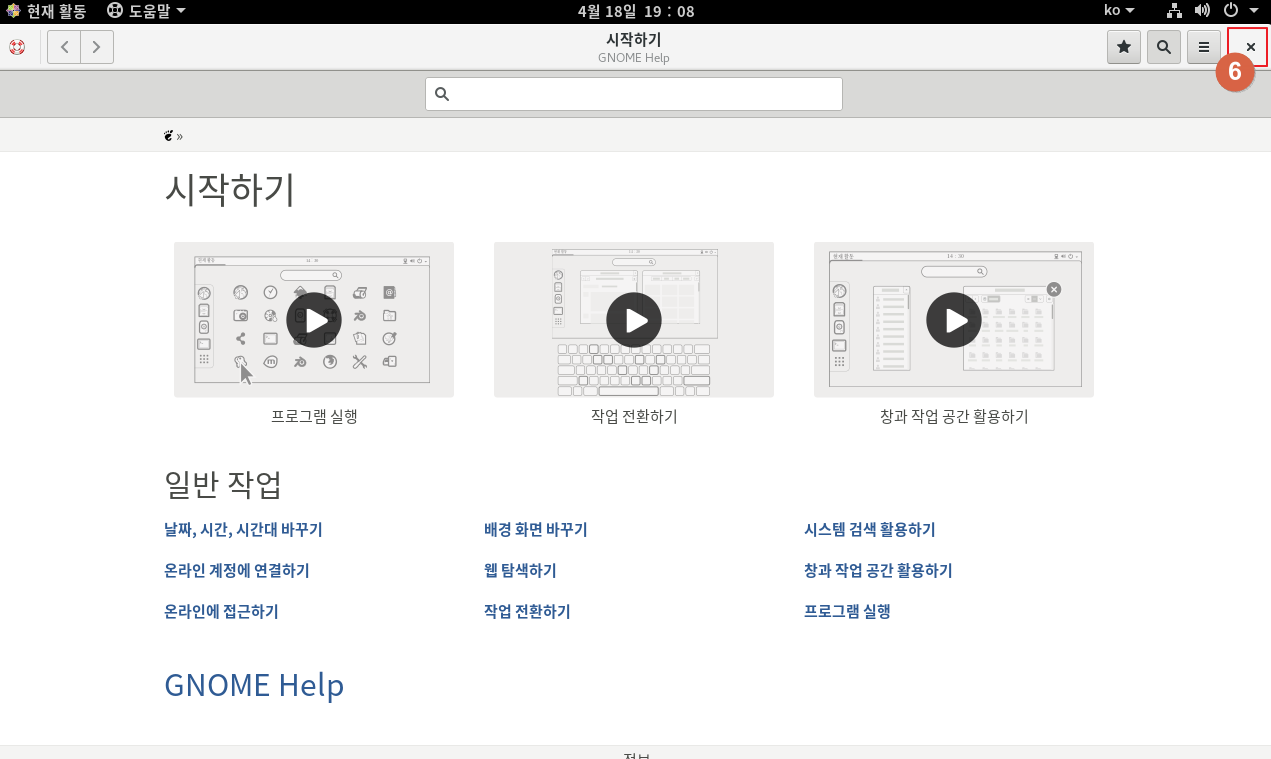The height and width of the screenshot is (759, 1271).
Task: Open the ko input source dropdown
Action: 1119,11
